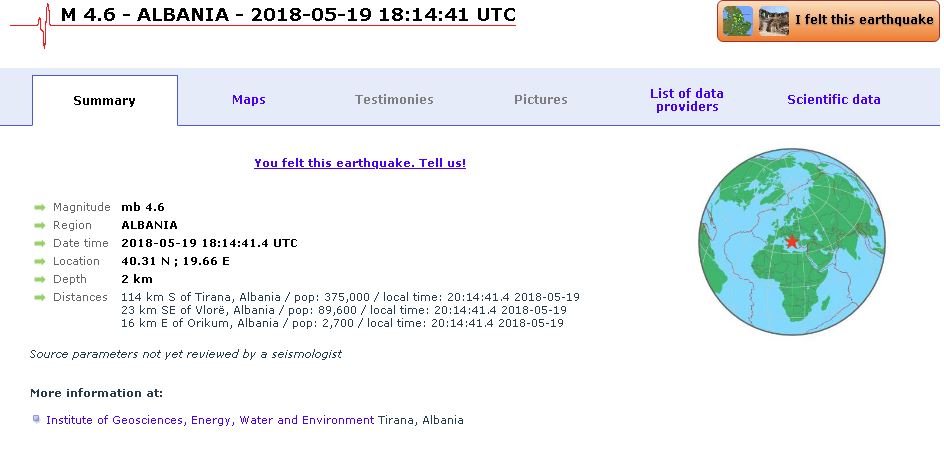Click the ruins photo in felt button
944x457 pixels.
(x=773, y=20)
